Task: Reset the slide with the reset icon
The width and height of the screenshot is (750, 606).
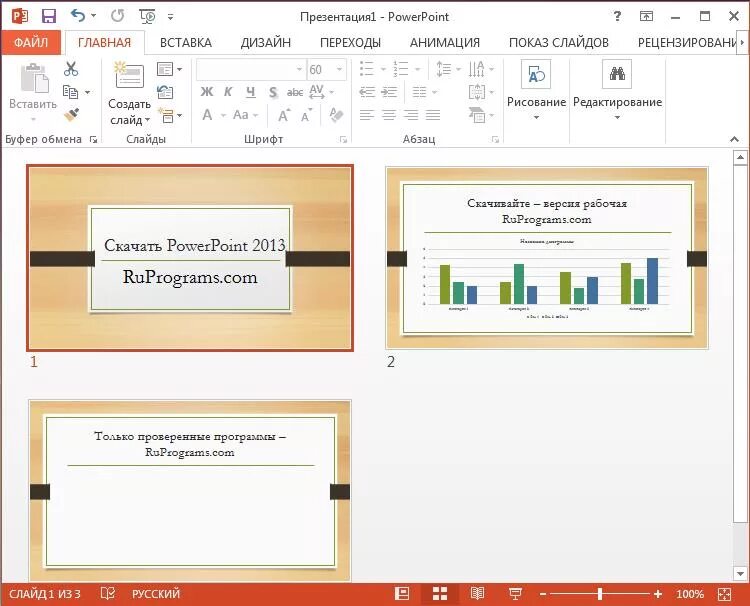Action: click(x=165, y=92)
